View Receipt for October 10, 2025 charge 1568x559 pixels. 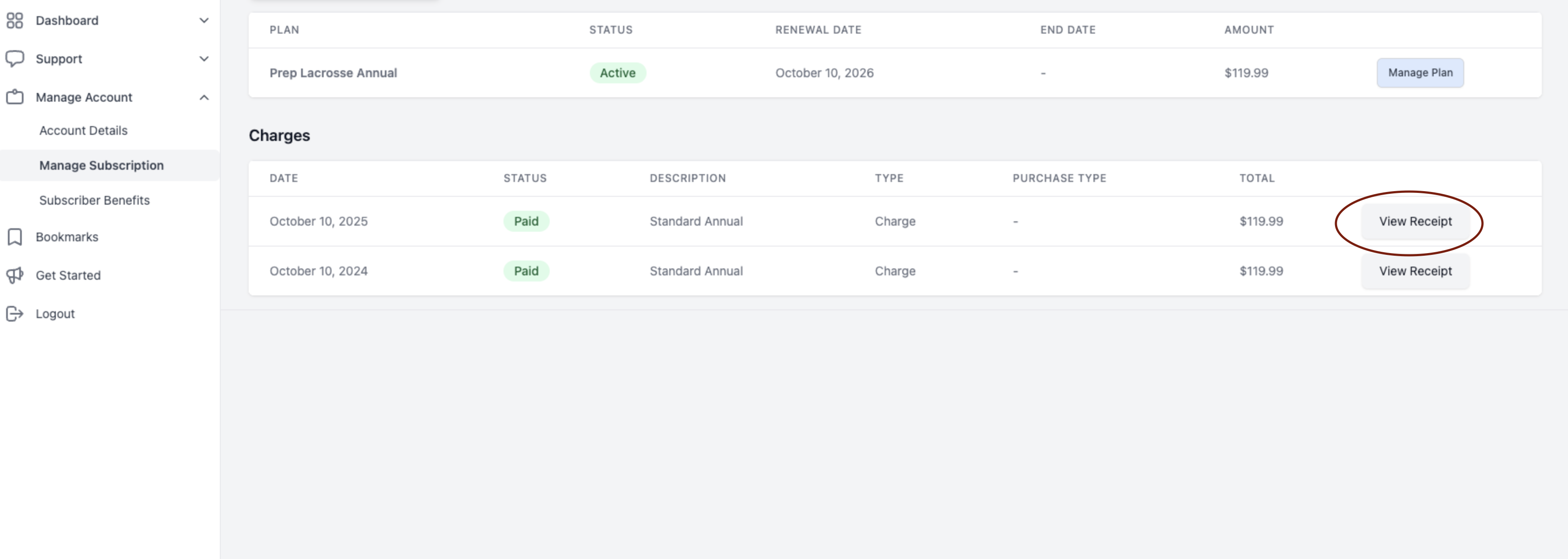1415,221
